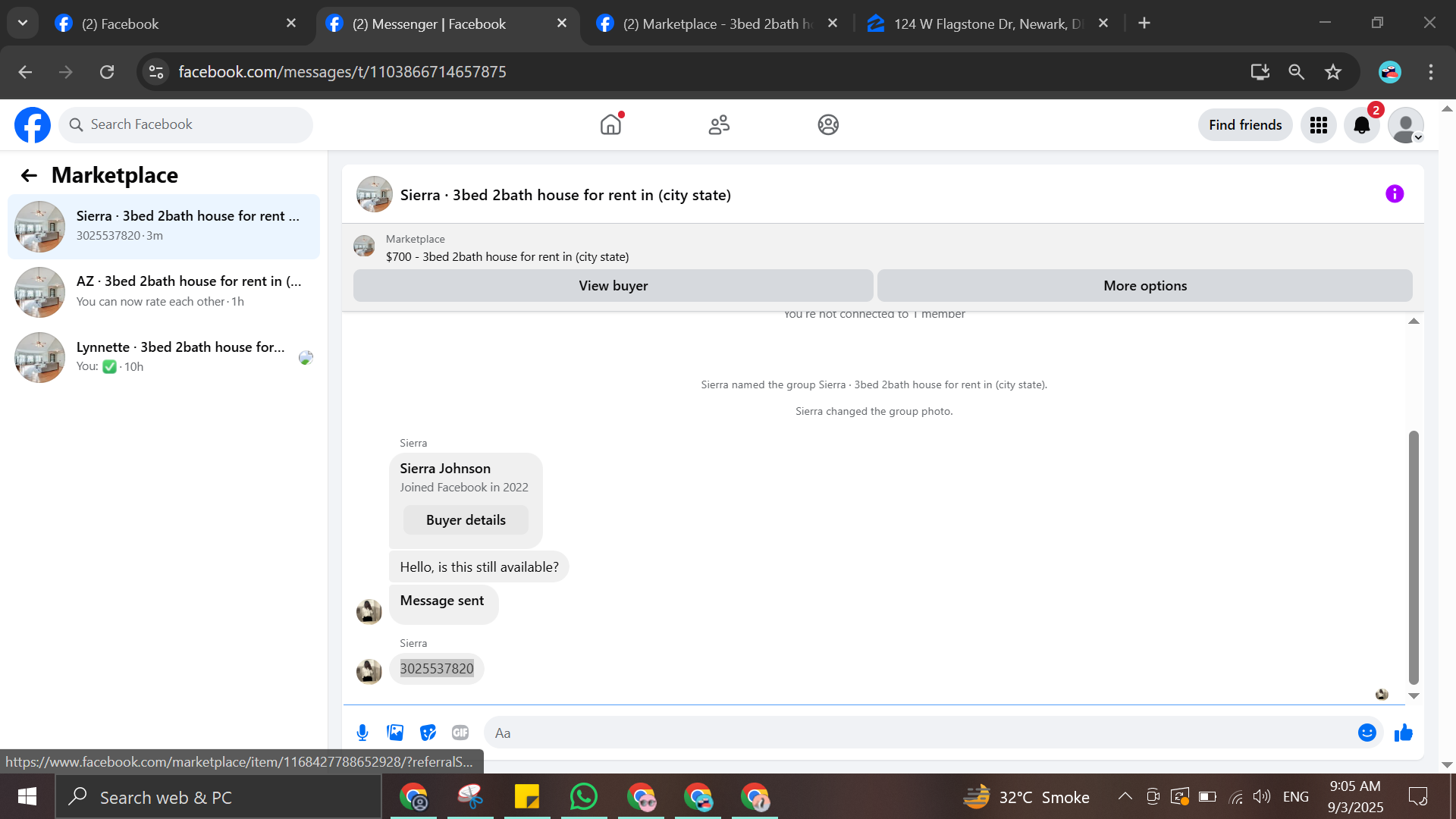
Task: Open the Groups icon in top navigation
Action: 828,124
